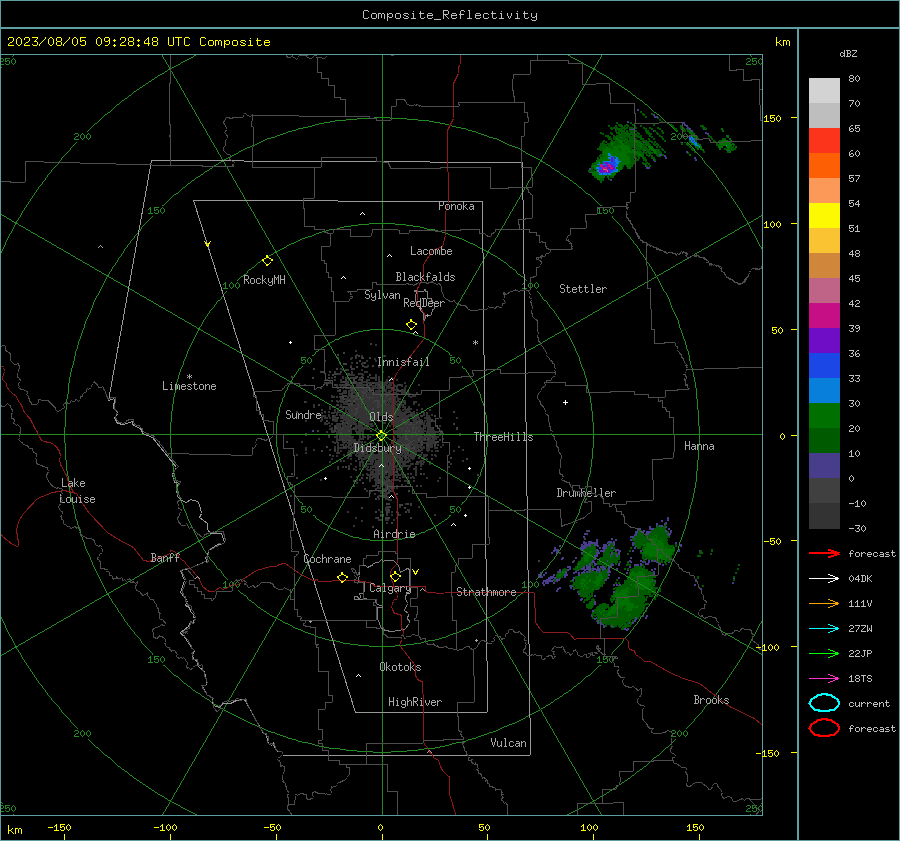Click the 33 dBZ blue color swatch
The height and width of the screenshot is (841, 900).
(824, 366)
